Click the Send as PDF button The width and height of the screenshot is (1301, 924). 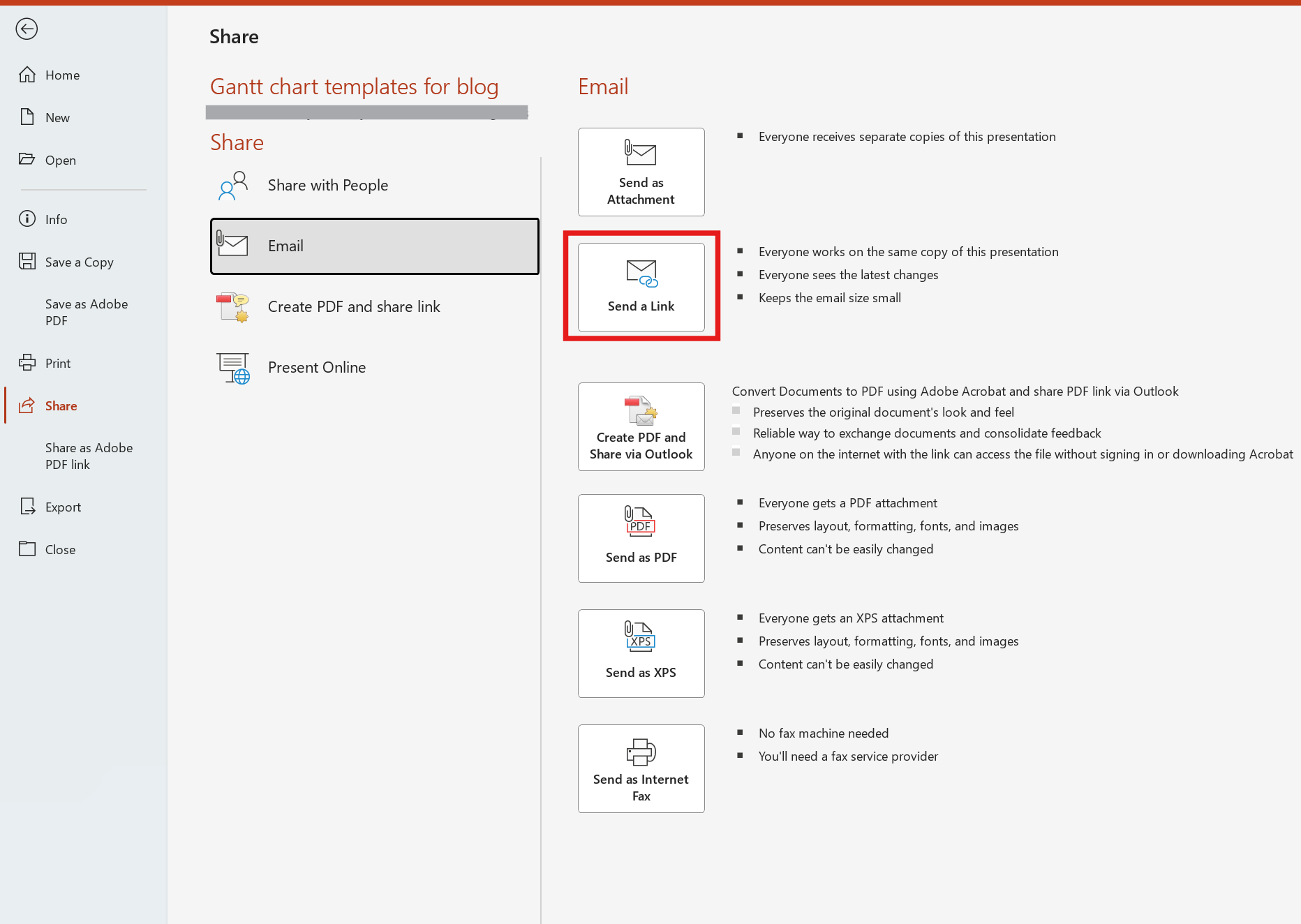click(x=641, y=539)
